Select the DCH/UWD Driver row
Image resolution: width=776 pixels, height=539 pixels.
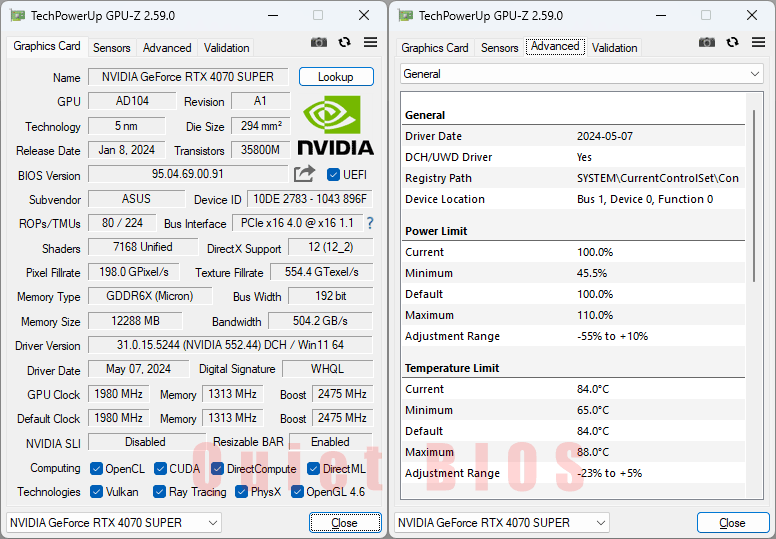point(574,157)
